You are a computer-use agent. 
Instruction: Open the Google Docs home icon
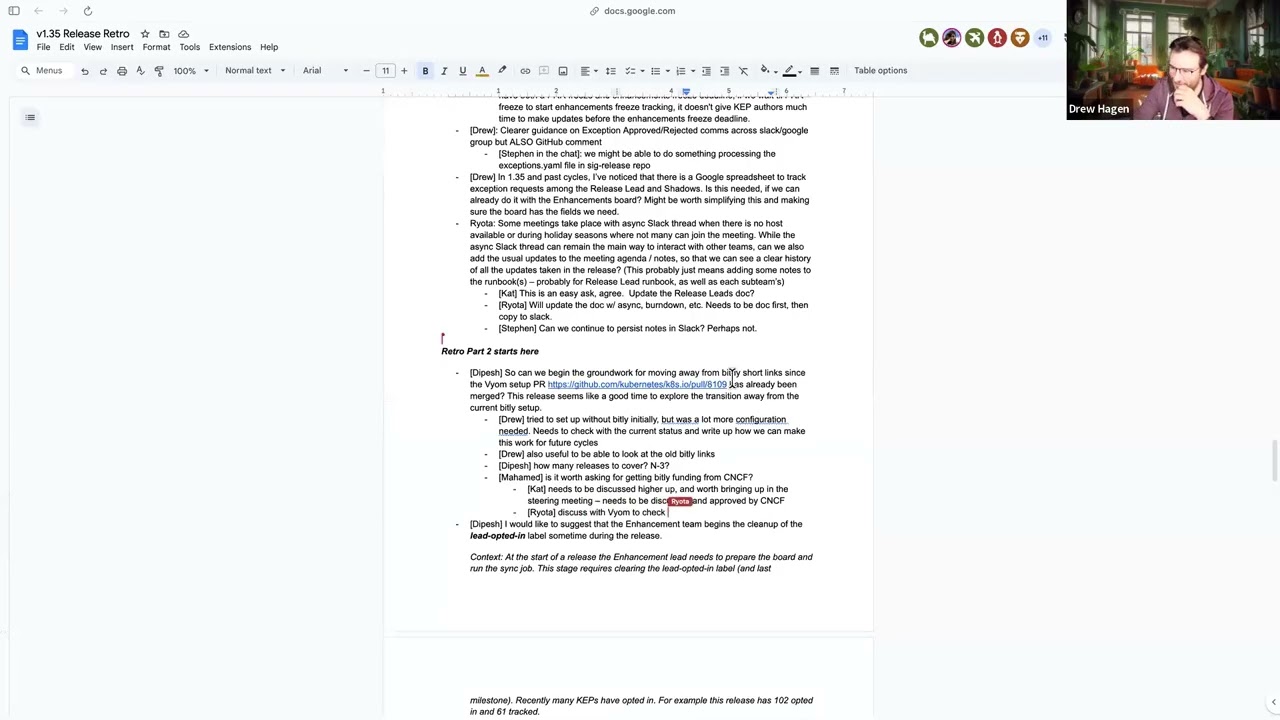point(20,40)
